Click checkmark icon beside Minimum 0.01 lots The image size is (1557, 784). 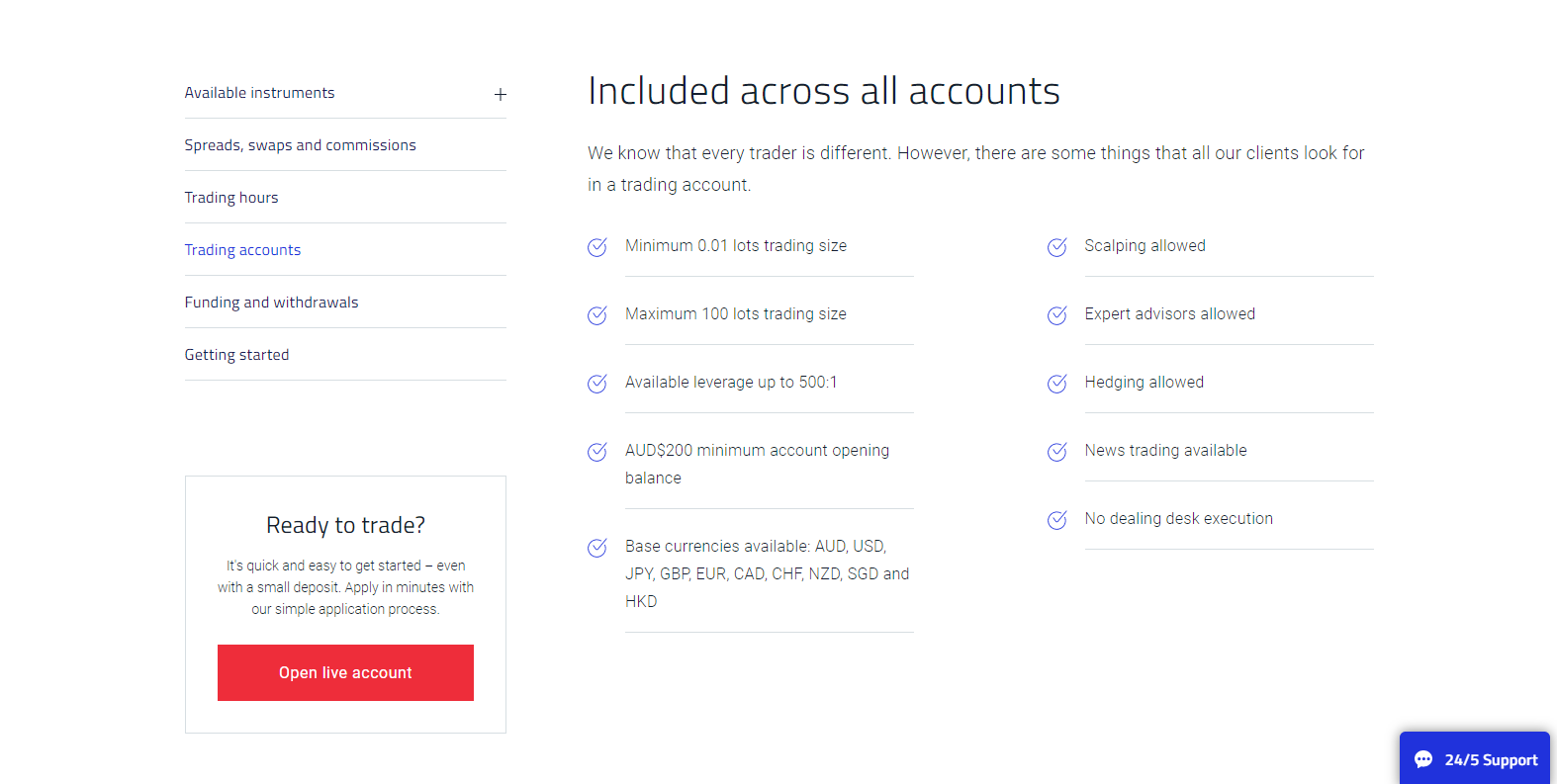[x=597, y=247]
